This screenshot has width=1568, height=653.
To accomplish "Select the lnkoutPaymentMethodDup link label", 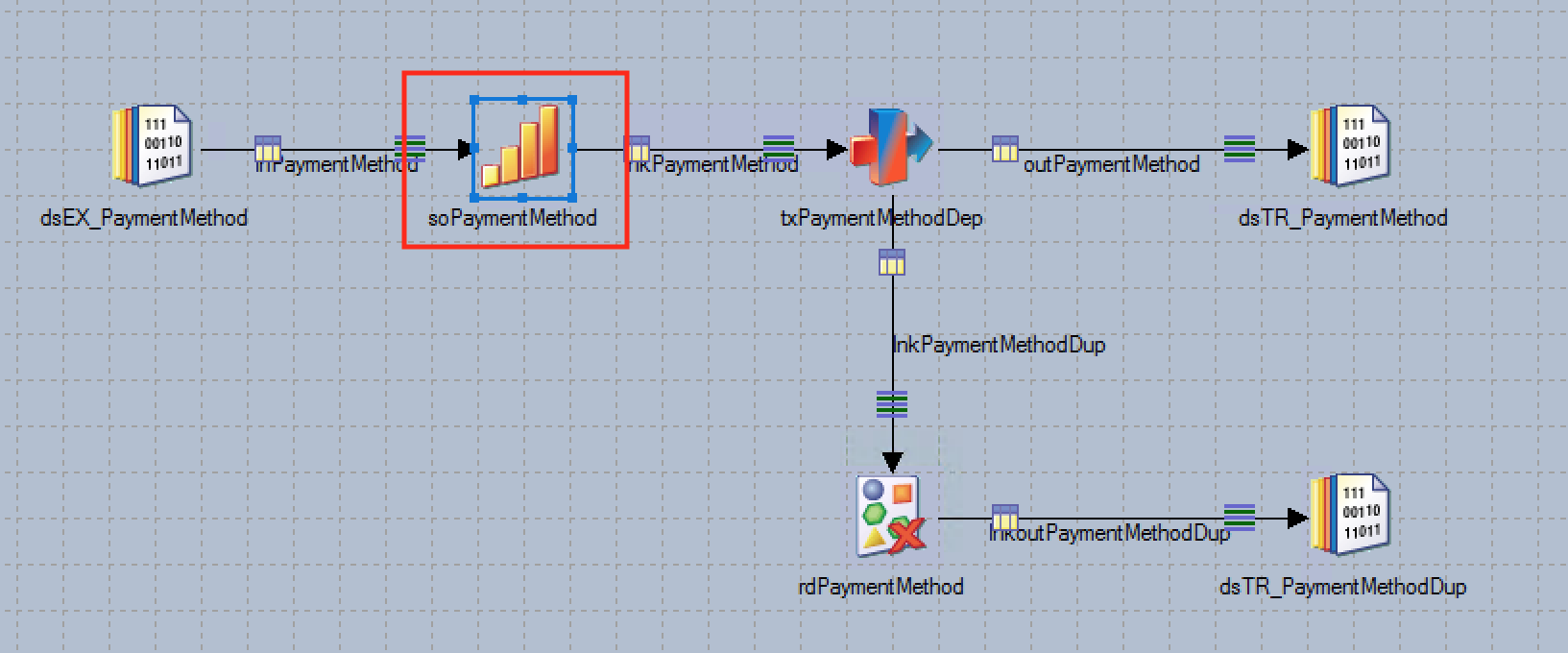I will point(1109,533).
